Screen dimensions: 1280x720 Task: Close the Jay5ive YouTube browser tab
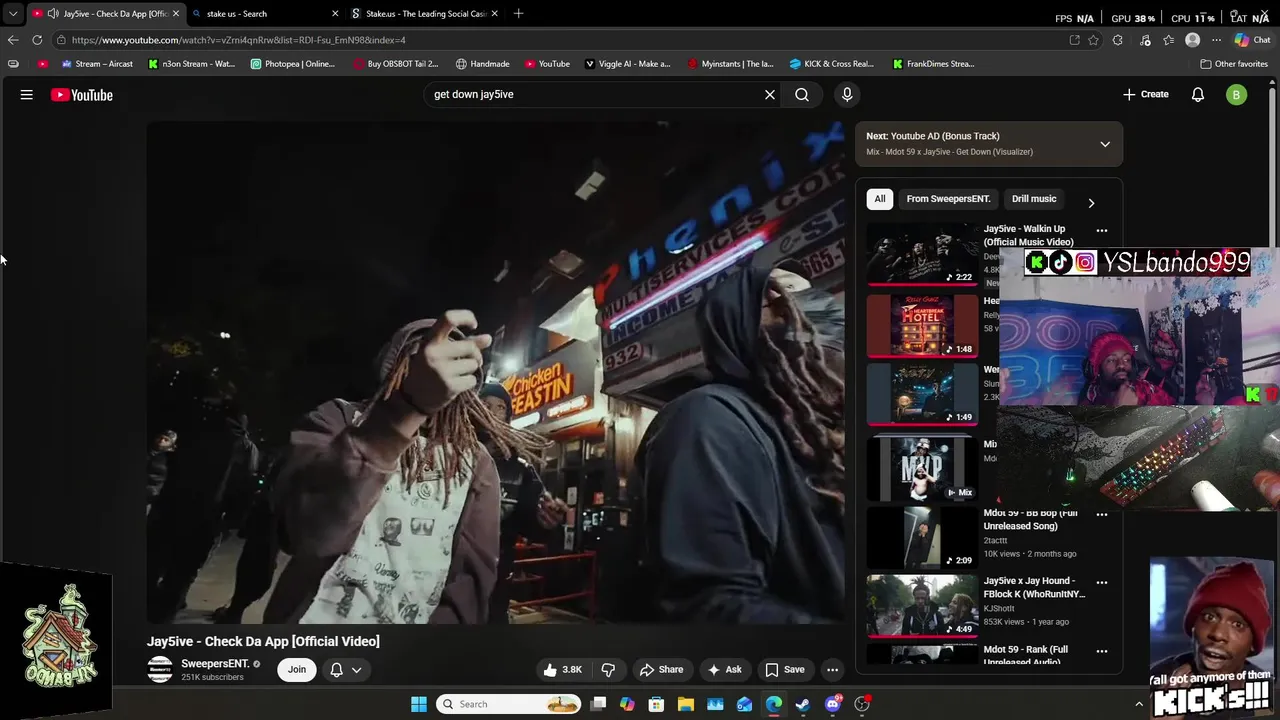click(175, 14)
